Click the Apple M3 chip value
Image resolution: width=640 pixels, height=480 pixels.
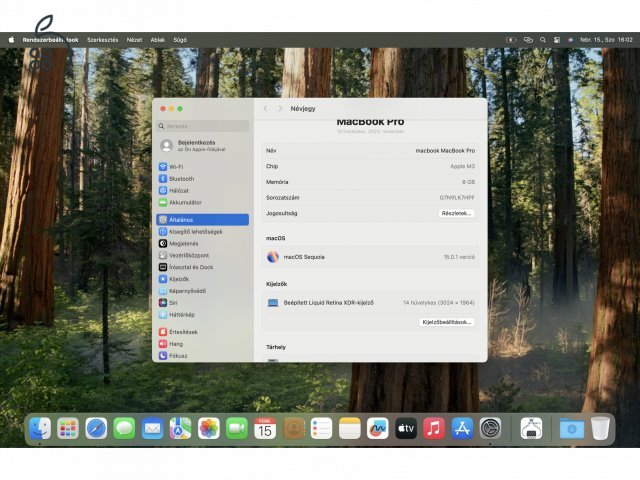(462, 166)
